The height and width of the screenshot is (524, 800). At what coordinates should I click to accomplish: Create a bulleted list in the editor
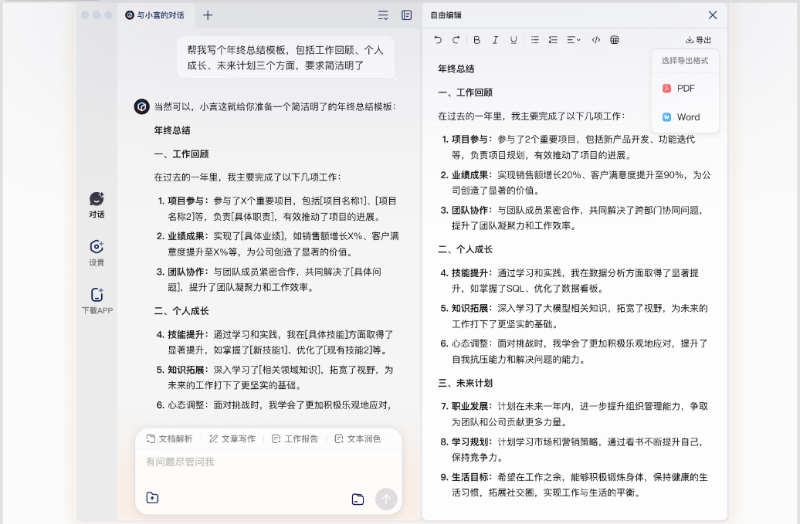[535, 40]
